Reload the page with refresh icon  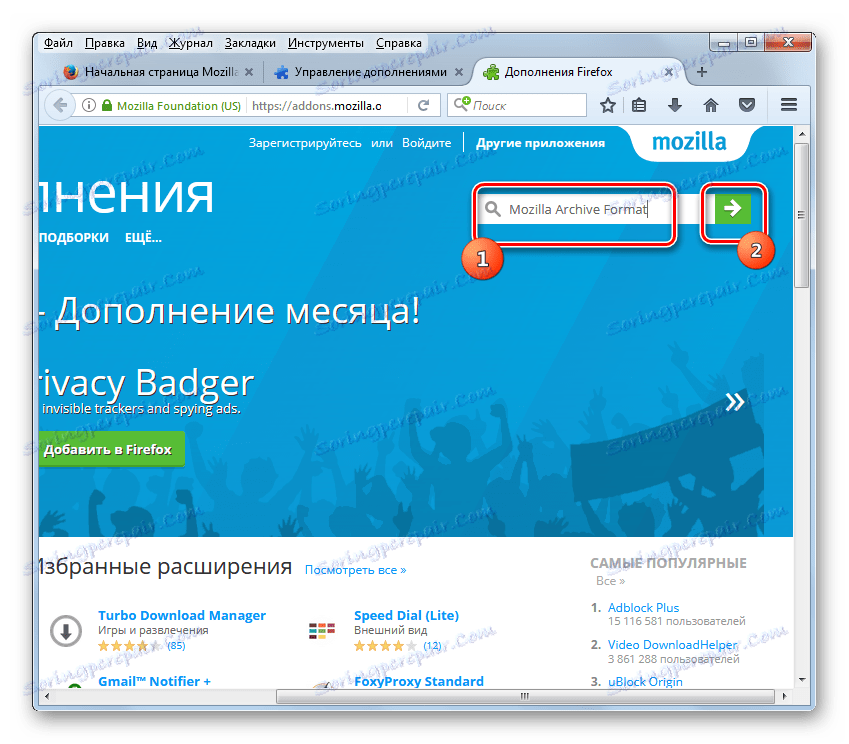pos(423,105)
